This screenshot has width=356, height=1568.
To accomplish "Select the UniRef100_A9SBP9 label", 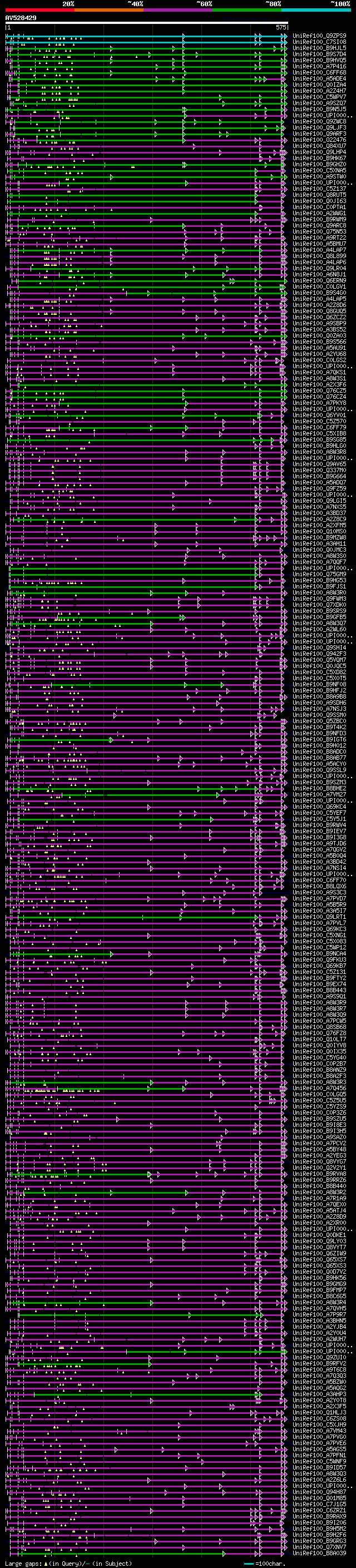I will (319, 324).
